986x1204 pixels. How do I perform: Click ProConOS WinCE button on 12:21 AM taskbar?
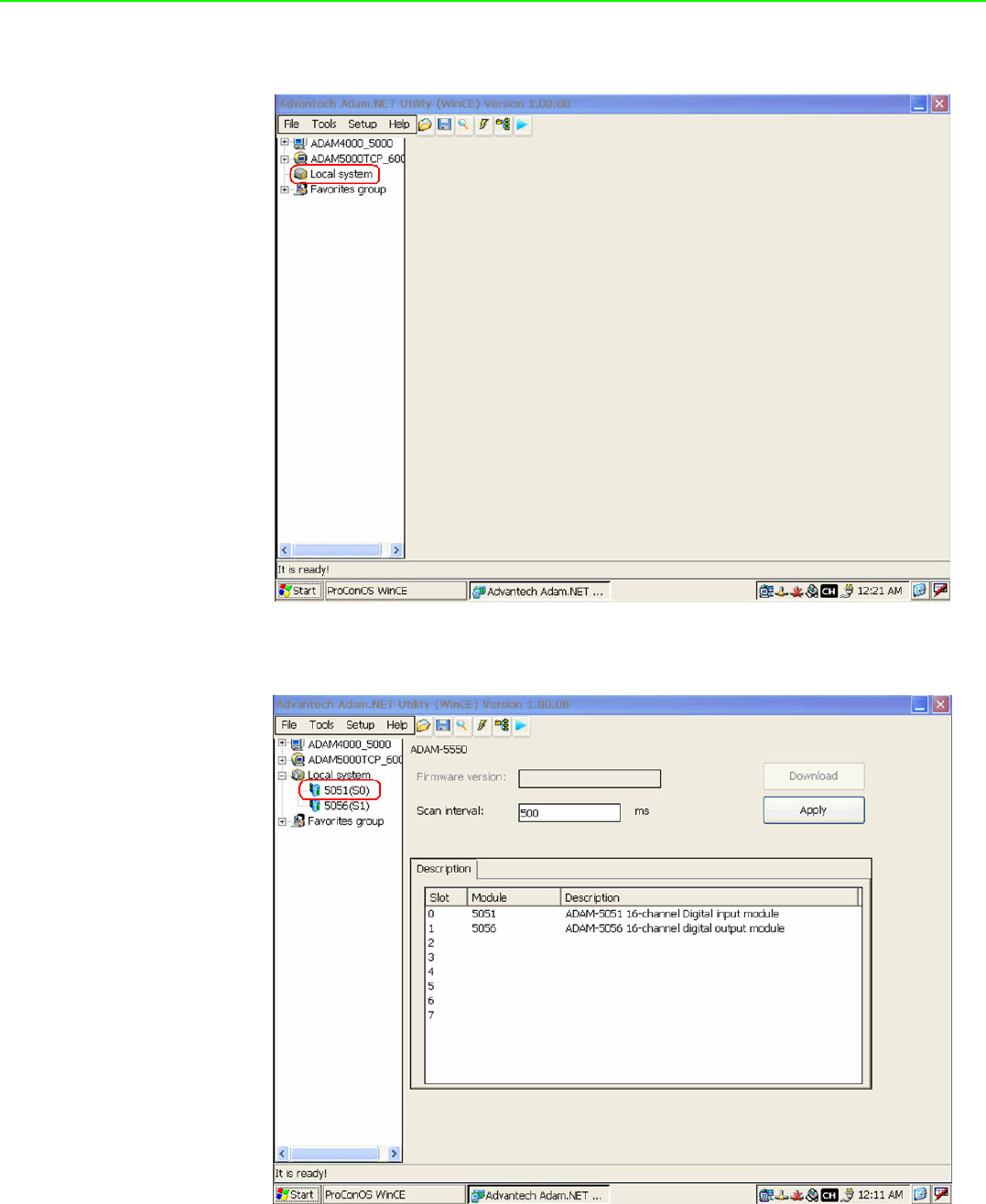(395, 591)
